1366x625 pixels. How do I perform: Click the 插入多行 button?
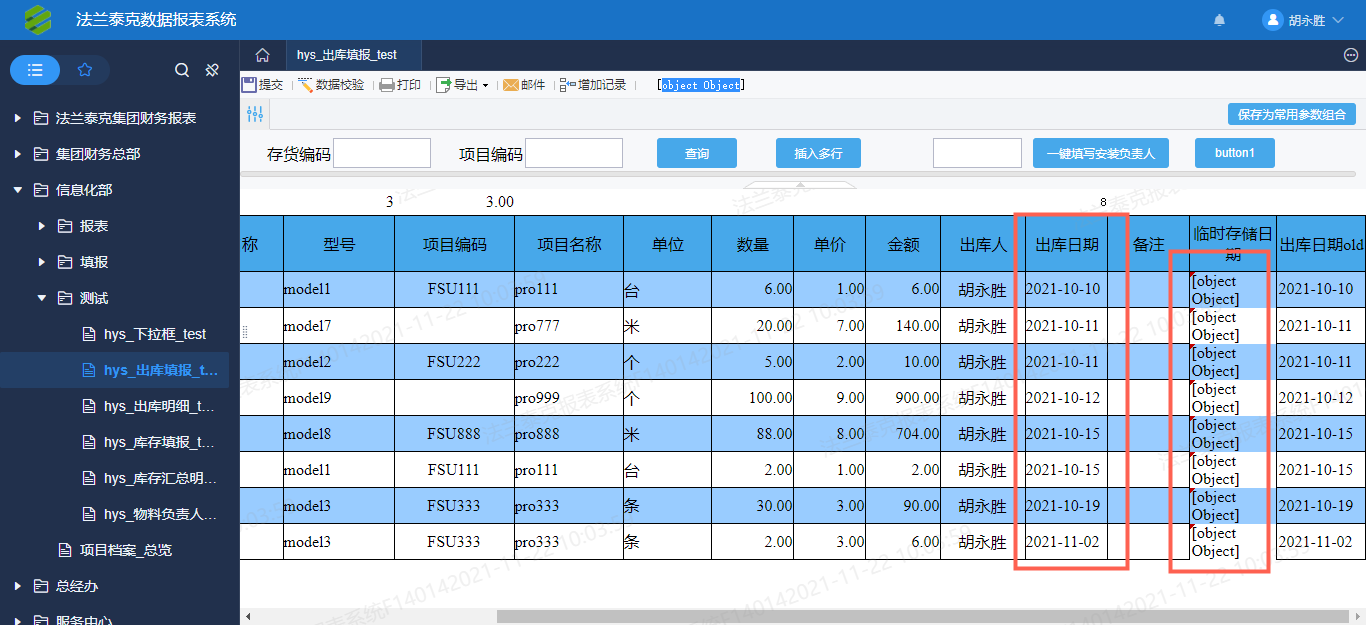tap(818, 153)
